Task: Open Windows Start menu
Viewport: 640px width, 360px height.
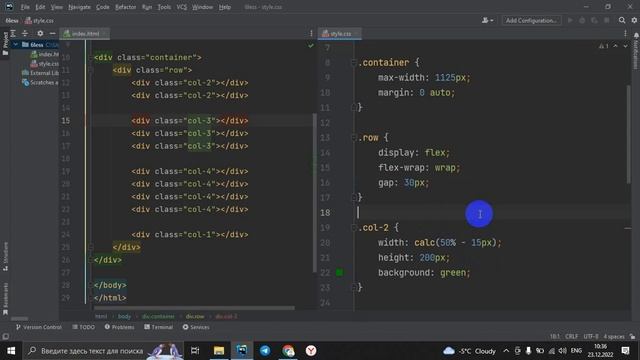Action: pyautogui.click(x=11, y=351)
